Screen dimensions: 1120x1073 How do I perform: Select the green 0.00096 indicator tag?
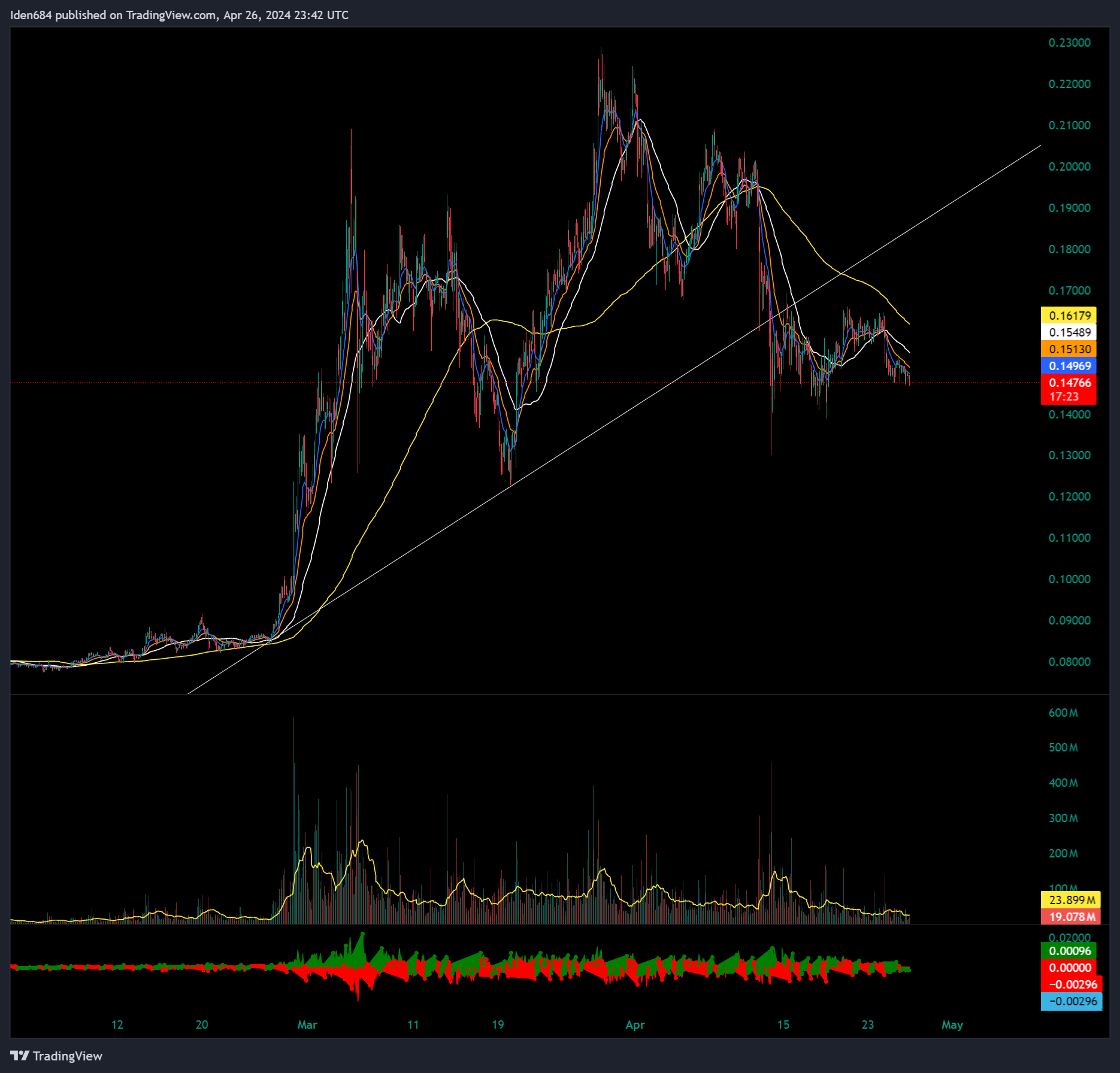1069,951
